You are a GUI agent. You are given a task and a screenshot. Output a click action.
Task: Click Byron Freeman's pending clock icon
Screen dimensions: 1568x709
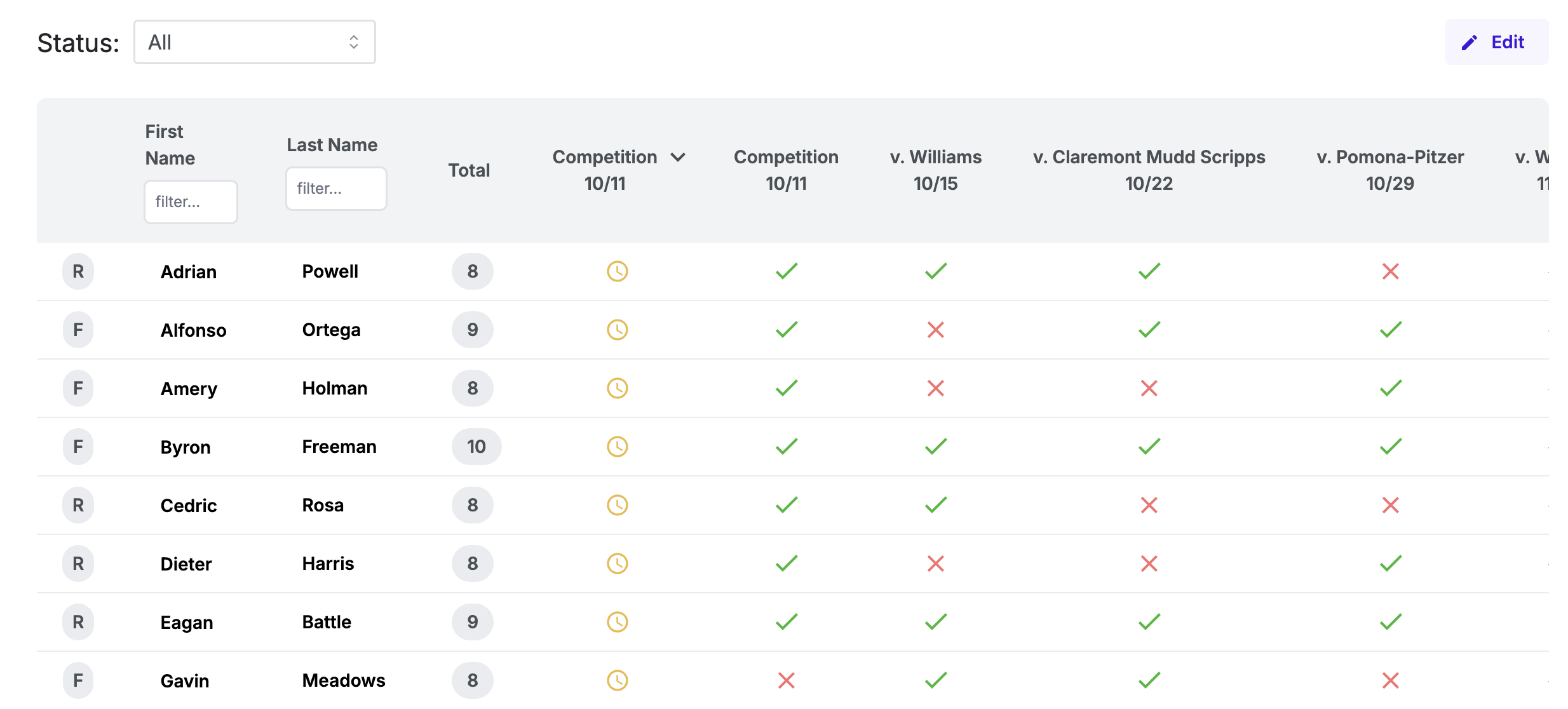tap(617, 447)
